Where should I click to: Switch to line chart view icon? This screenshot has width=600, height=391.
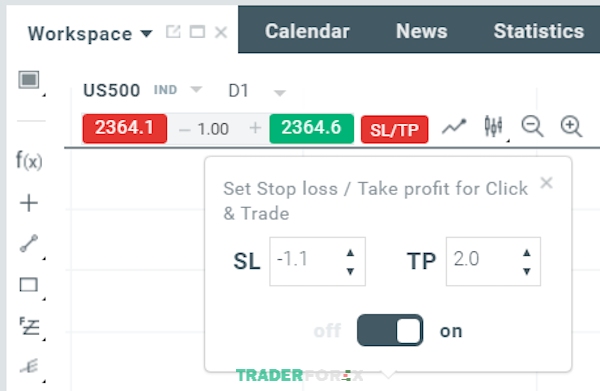(454, 127)
